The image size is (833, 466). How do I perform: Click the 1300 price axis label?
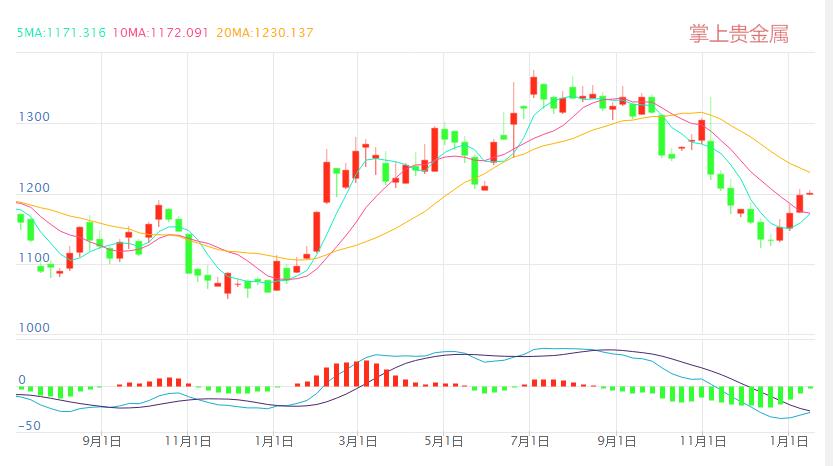click(34, 117)
